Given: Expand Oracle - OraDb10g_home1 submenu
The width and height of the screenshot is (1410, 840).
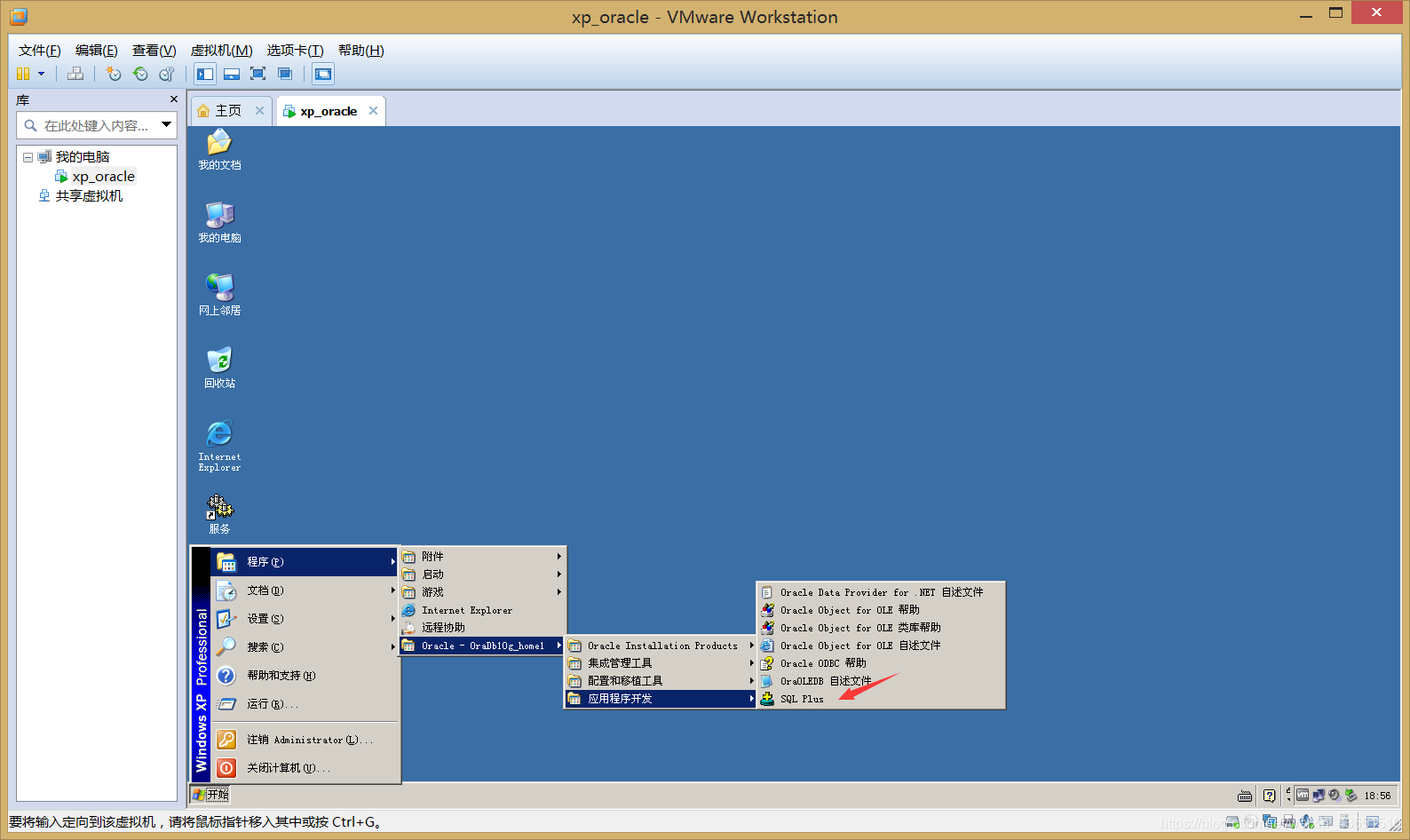Looking at the screenshot, I should pyautogui.click(x=482, y=646).
